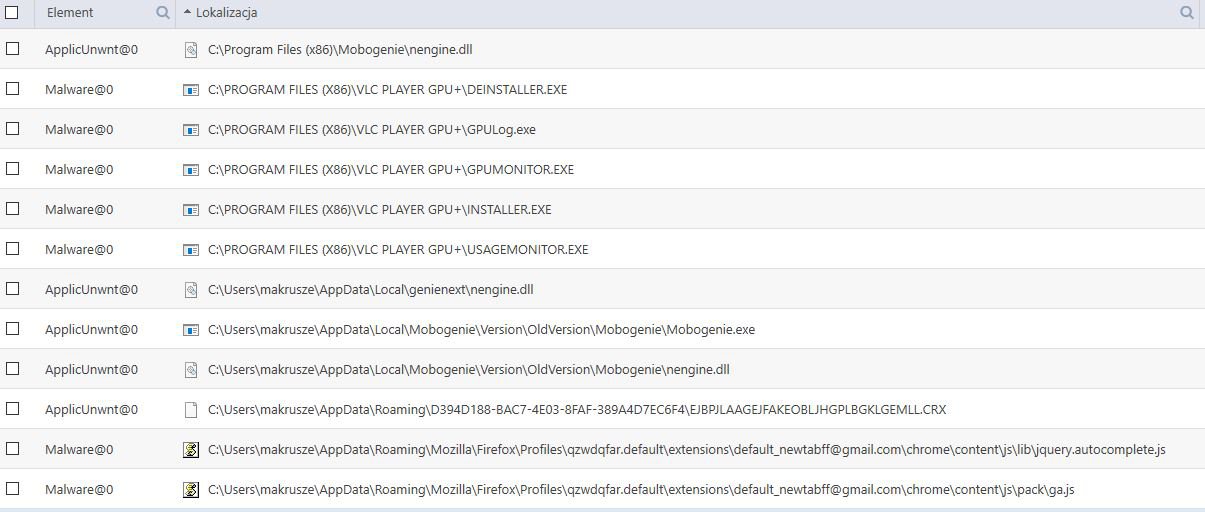Click Malware@0 label in USAGEMONITOR.EXE row
The width and height of the screenshot is (1205, 512).
click(x=79, y=249)
